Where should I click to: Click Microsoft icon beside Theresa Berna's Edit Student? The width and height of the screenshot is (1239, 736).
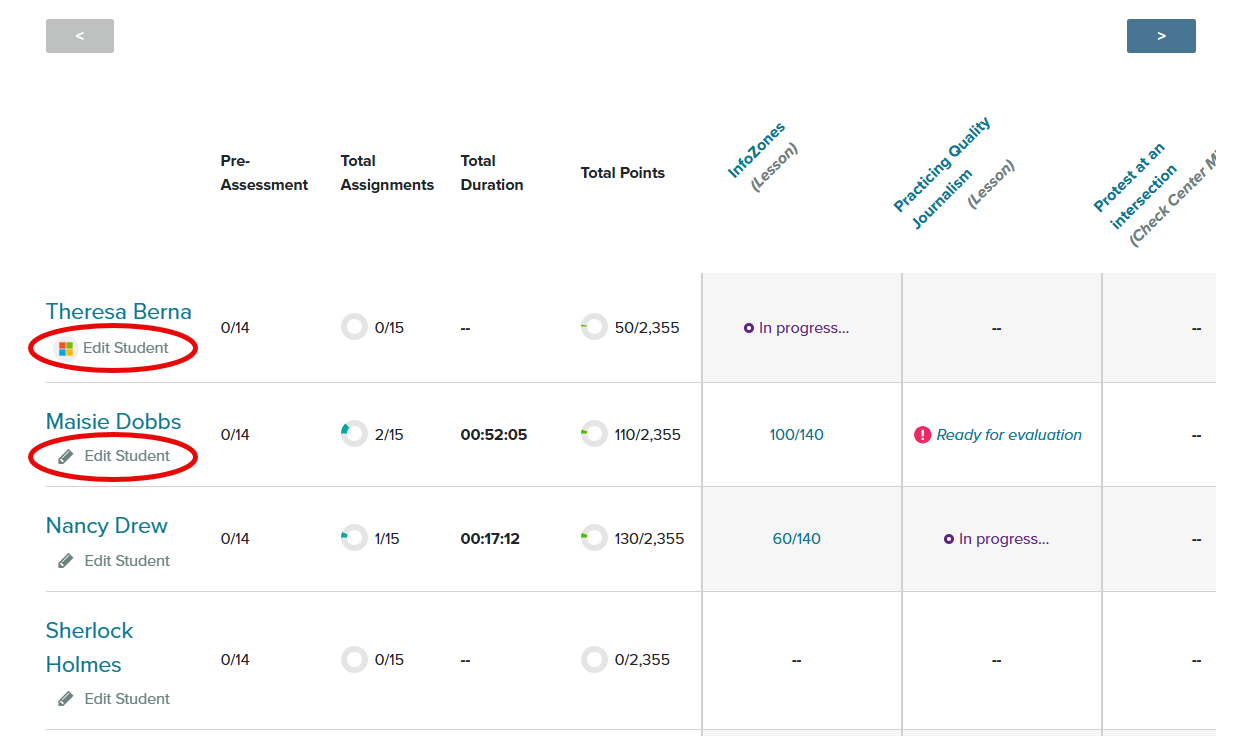tap(66, 349)
